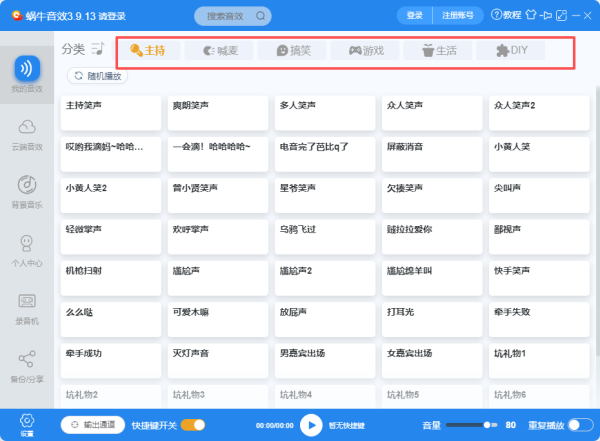Open 我的音效 in the sidebar
Screen dimensions: 600x441
pyautogui.click(x=27, y=74)
